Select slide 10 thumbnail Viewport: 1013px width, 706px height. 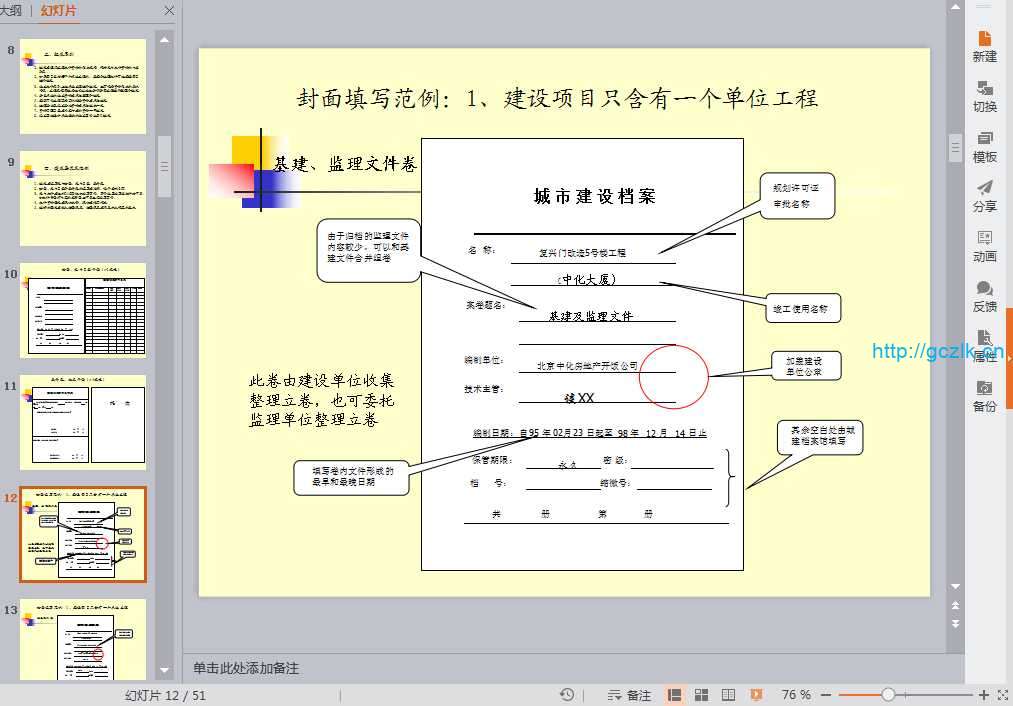(x=83, y=310)
